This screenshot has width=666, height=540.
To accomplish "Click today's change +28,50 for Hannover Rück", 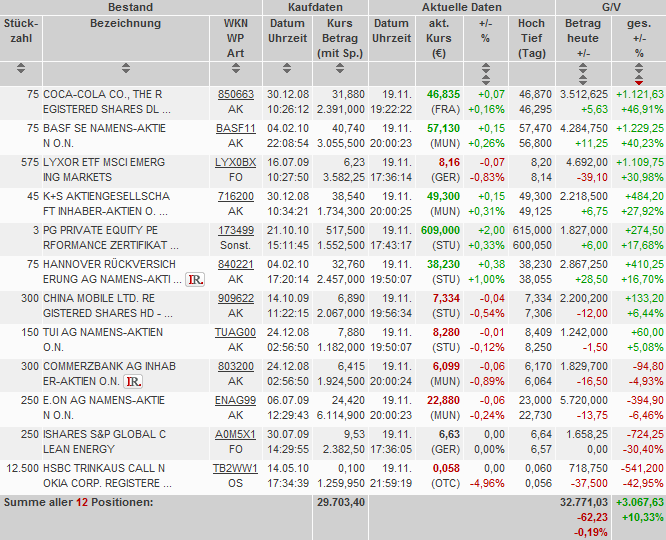I will 591,279.
